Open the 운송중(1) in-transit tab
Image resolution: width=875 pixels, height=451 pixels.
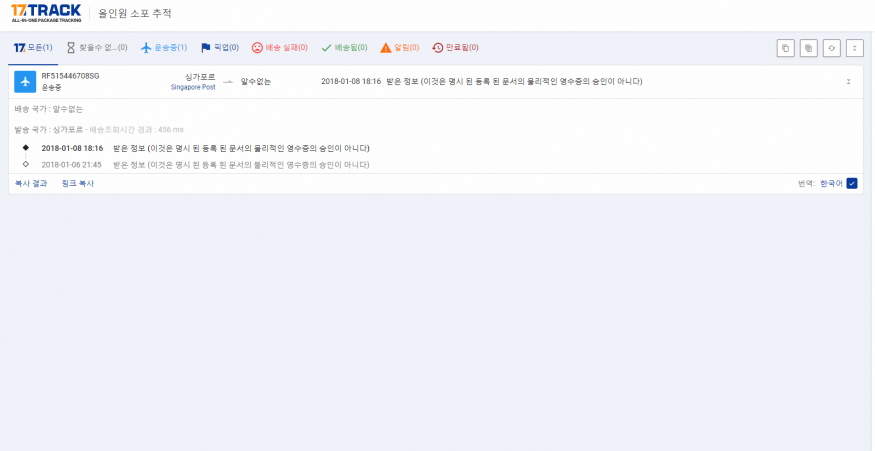(164, 48)
